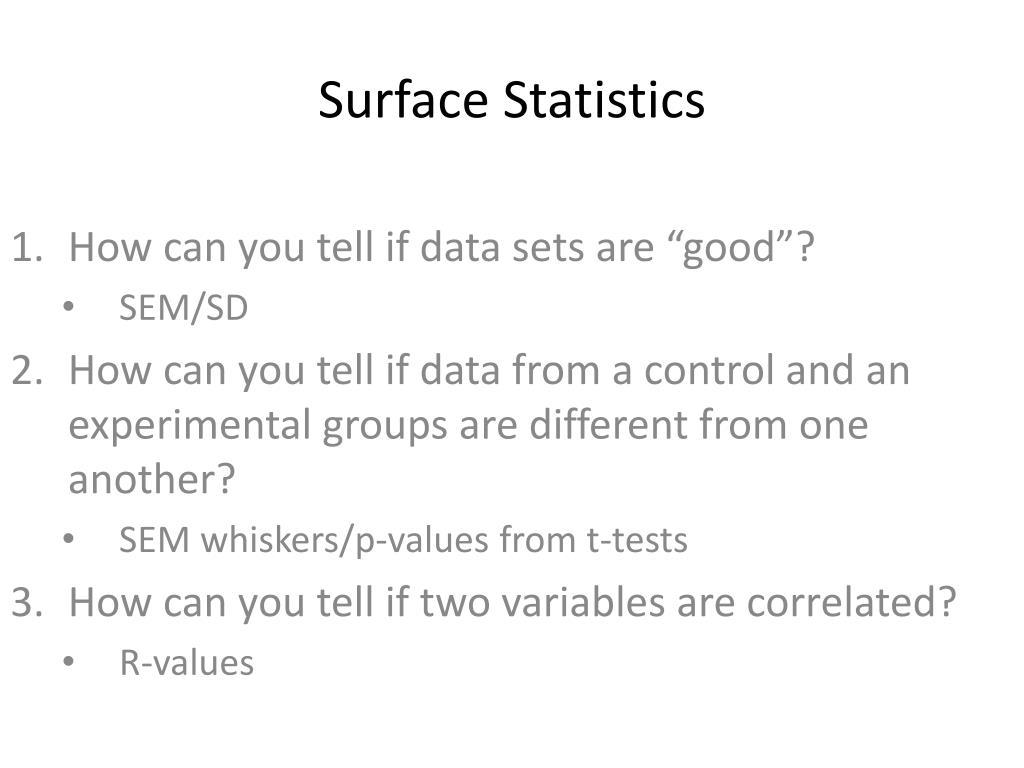Image resolution: width=1024 pixels, height=768 pixels.
Task: Click the bullet dot before R-values
Action: (x=69, y=661)
